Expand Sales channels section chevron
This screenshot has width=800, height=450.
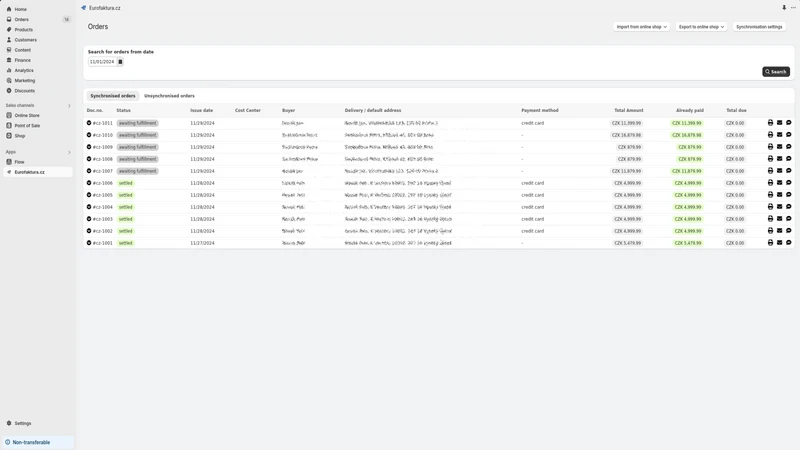[69, 106]
